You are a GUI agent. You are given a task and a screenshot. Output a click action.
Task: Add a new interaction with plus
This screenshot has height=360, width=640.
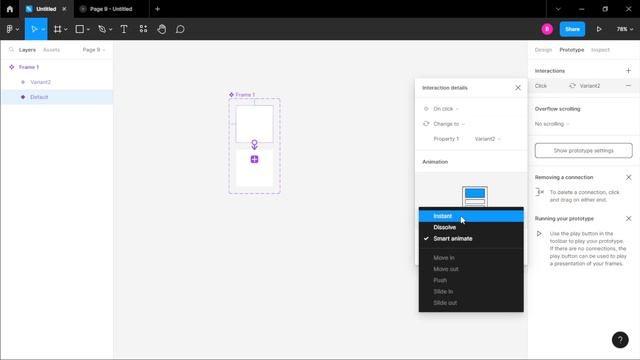(x=628, y=71)
